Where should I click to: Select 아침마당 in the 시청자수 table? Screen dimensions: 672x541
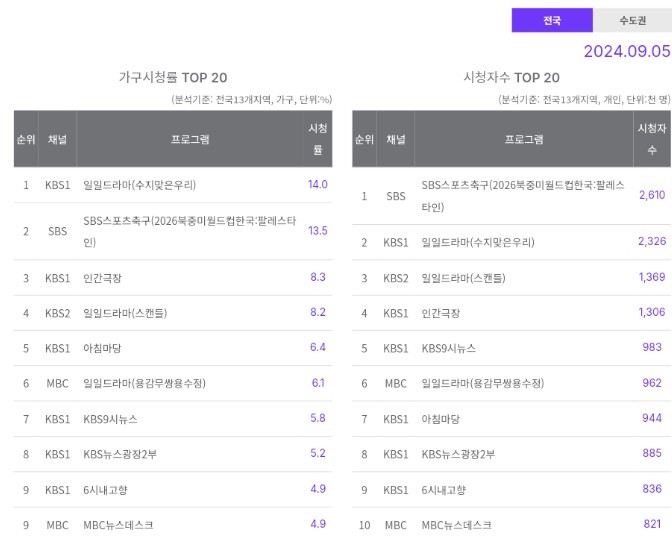442,417
